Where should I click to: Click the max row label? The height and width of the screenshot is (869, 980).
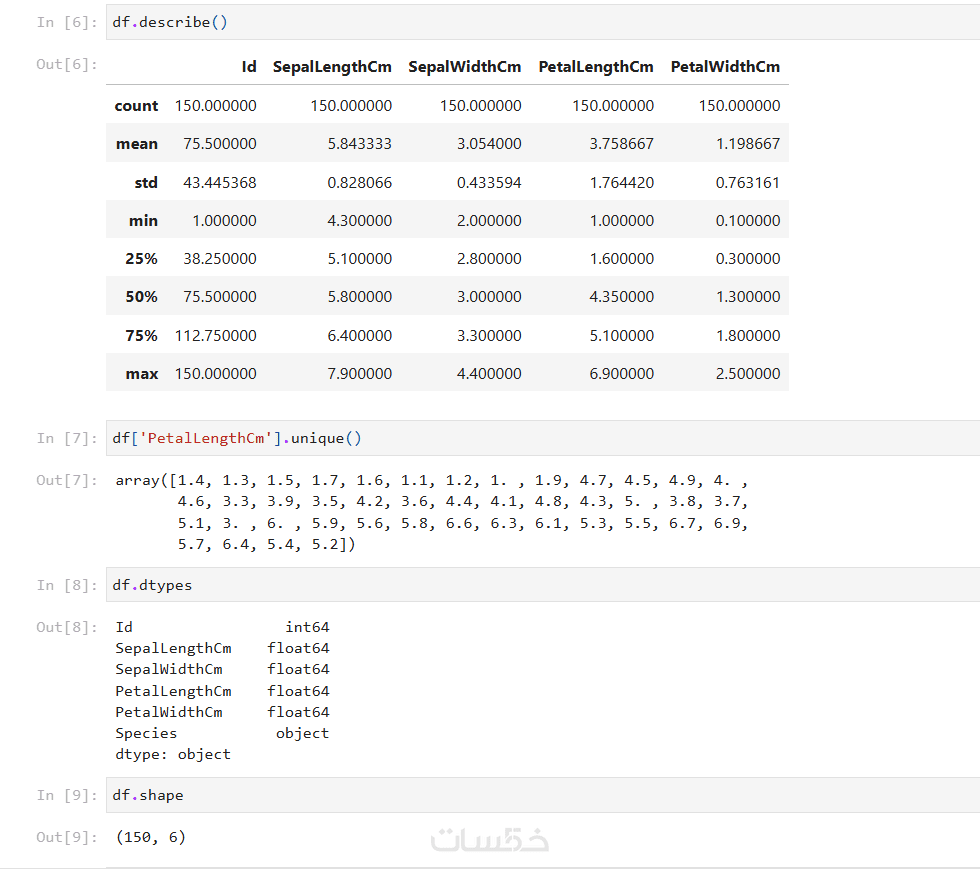coord(142,374)
